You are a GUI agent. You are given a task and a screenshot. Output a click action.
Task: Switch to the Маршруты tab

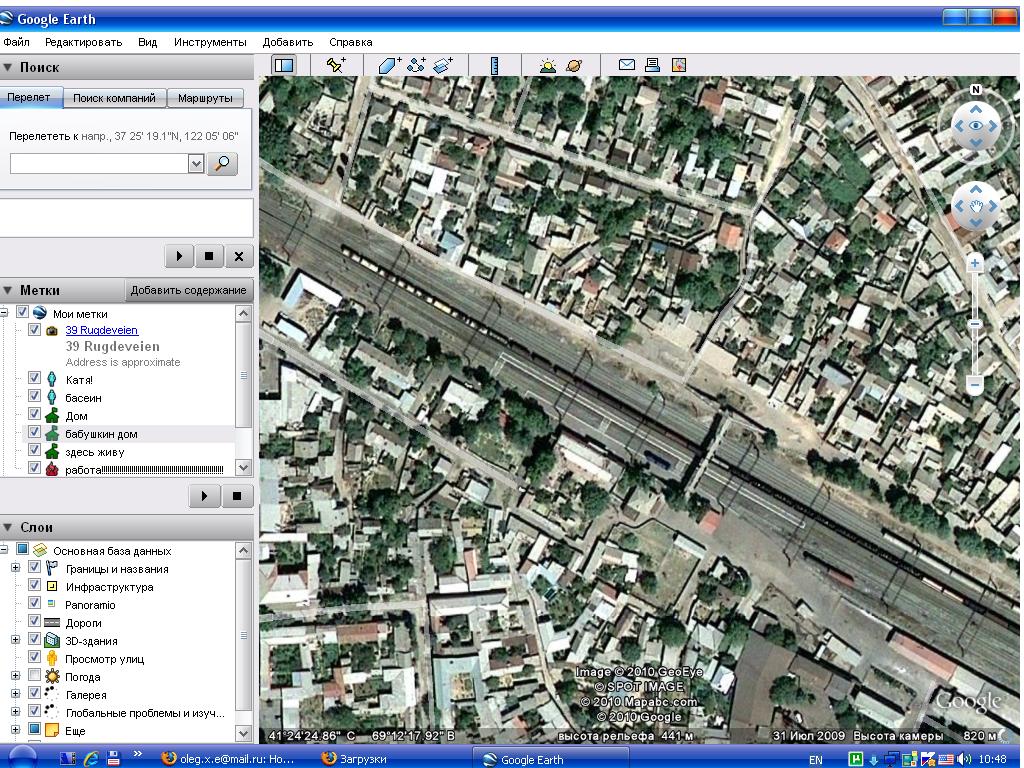205,98
